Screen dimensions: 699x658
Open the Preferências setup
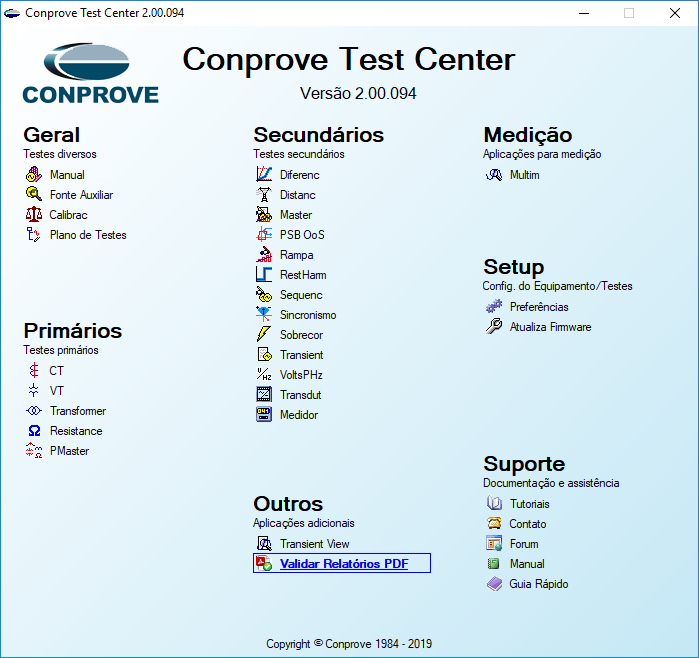pyautogui.click(x=539, y=307)
